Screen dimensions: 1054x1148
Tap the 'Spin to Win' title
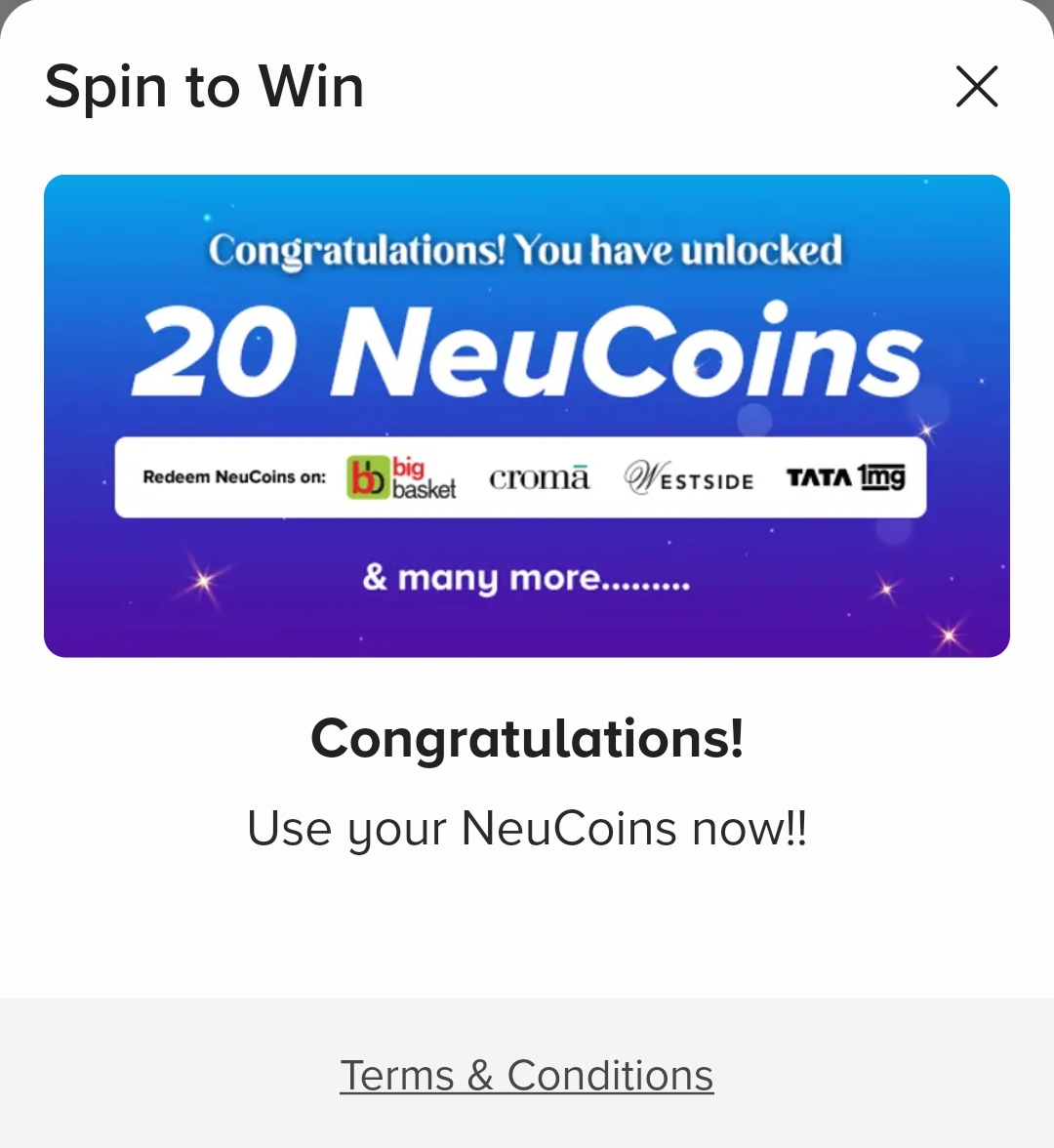(x=205, y=87)
